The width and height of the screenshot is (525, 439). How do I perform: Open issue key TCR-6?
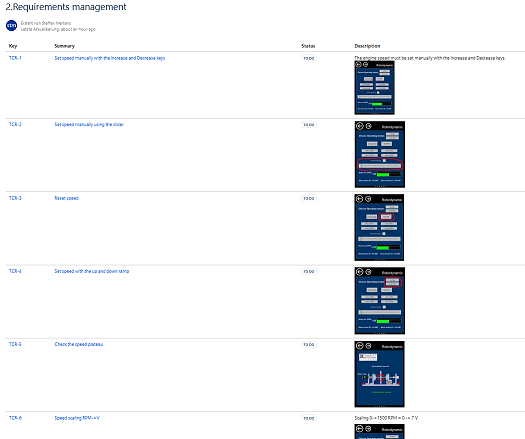(x=15, y=418)
